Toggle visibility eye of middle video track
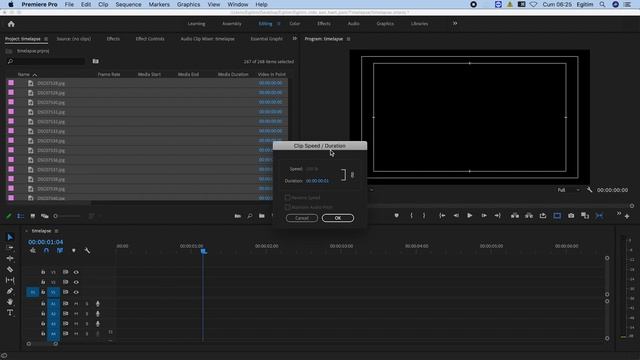Screen dimensions: 640x360 tap(76, 282)
